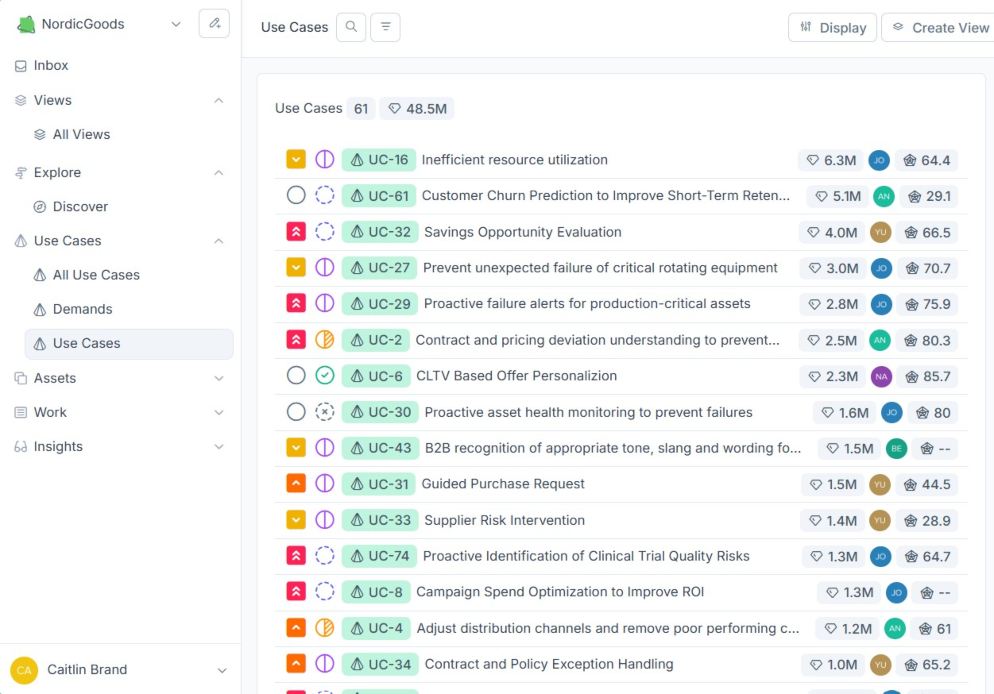Expand the Assets section chevron
The height and width of the screenshot is (694, 994).
click(219, 378)
